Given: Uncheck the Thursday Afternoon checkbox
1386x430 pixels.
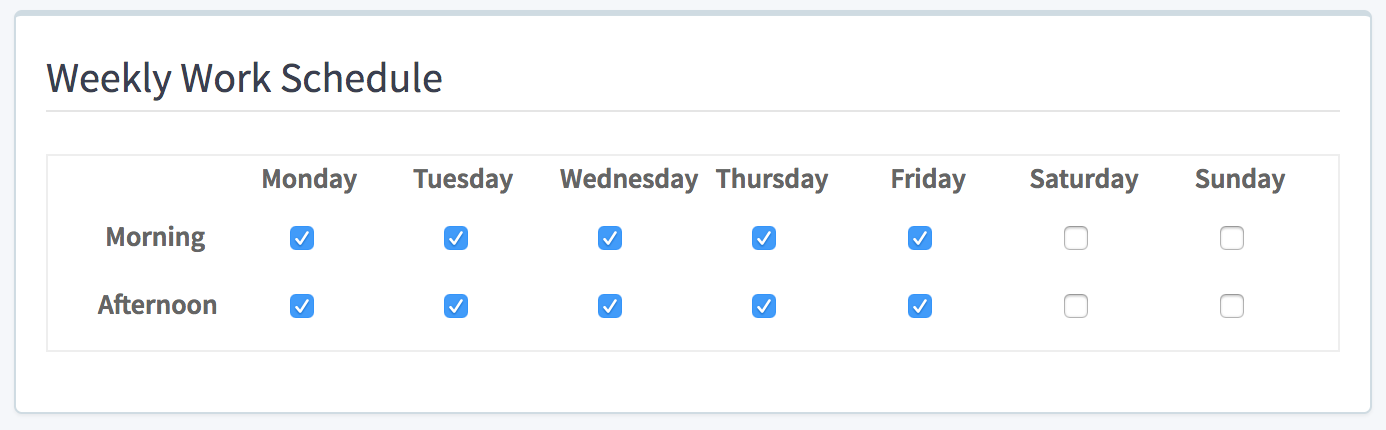Looking at the screenshot, I should click(x=764, y=306).
